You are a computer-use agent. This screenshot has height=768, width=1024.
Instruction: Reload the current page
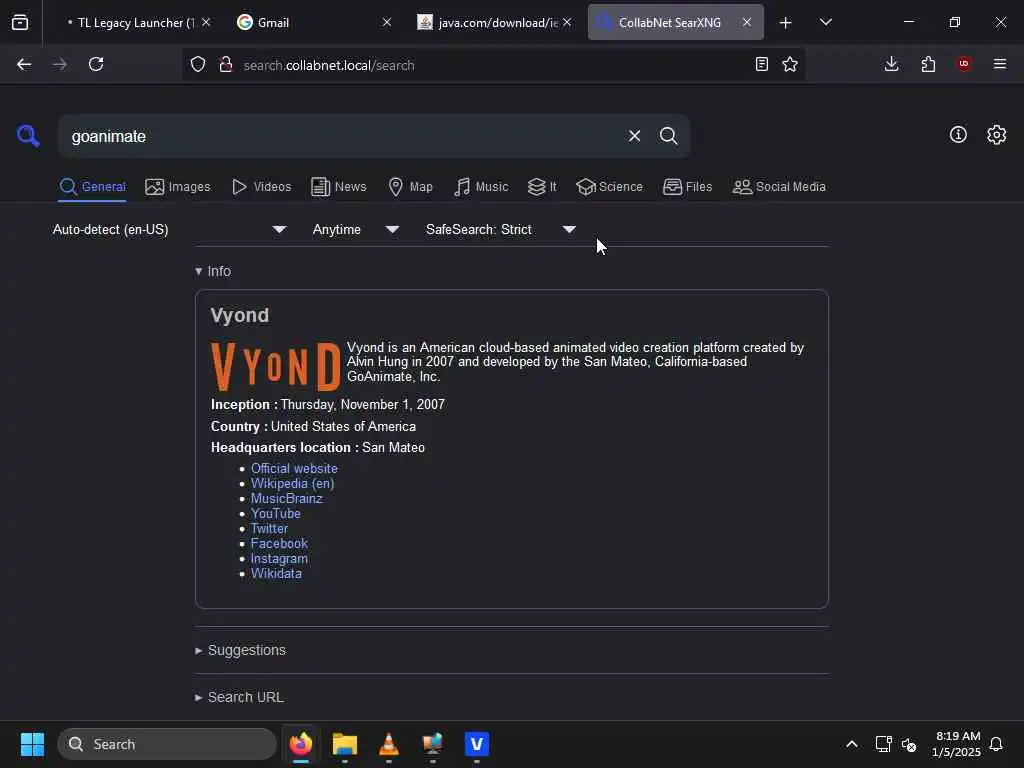pyautogui.click(x=96, y=64)
